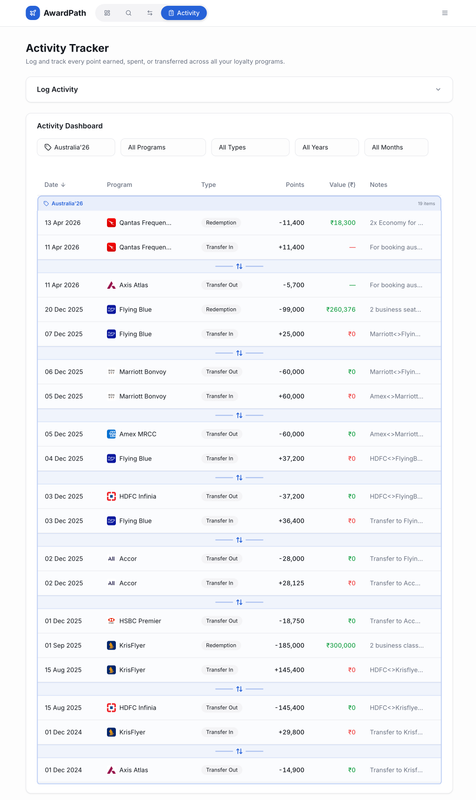The image size is (476, 800).
Task: Click the '2 business class...' note
Action: (x=397, y=645)
